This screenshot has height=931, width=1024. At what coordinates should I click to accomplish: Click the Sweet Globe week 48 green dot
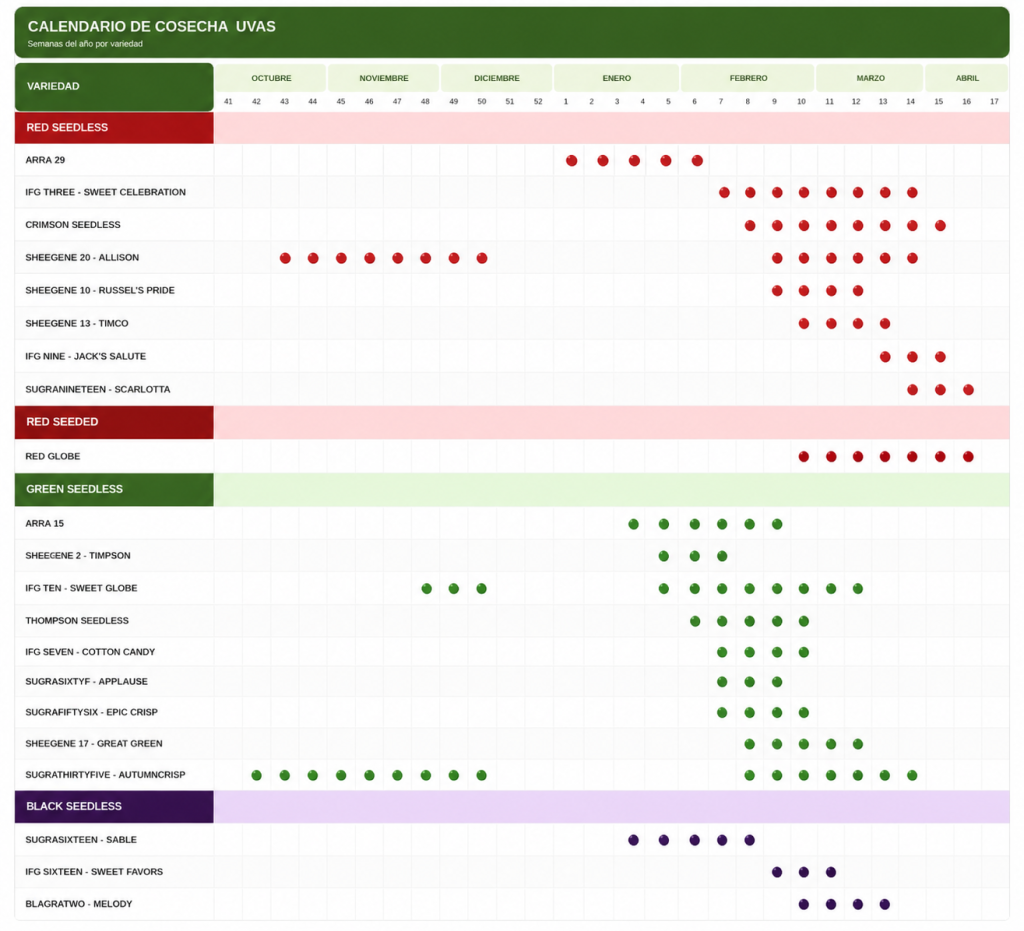click(426, 588)
